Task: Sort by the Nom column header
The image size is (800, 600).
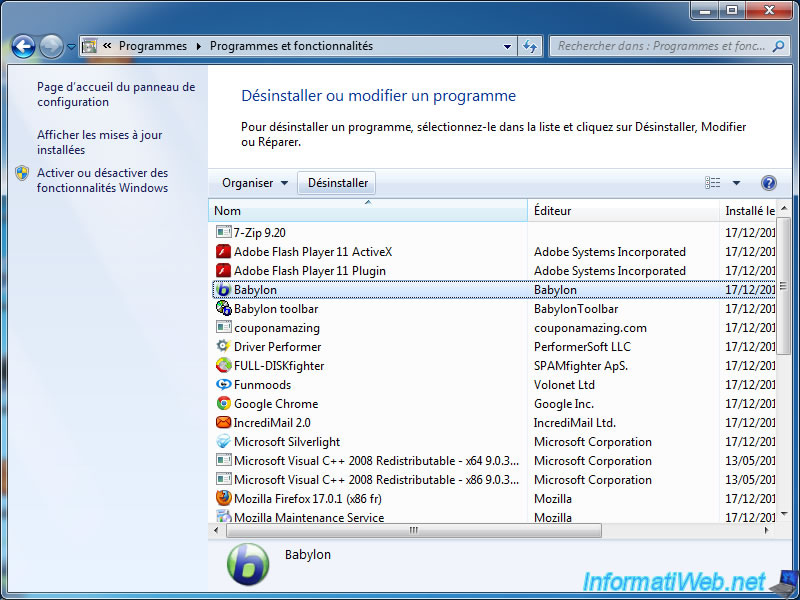Action: tap(367, 211)
